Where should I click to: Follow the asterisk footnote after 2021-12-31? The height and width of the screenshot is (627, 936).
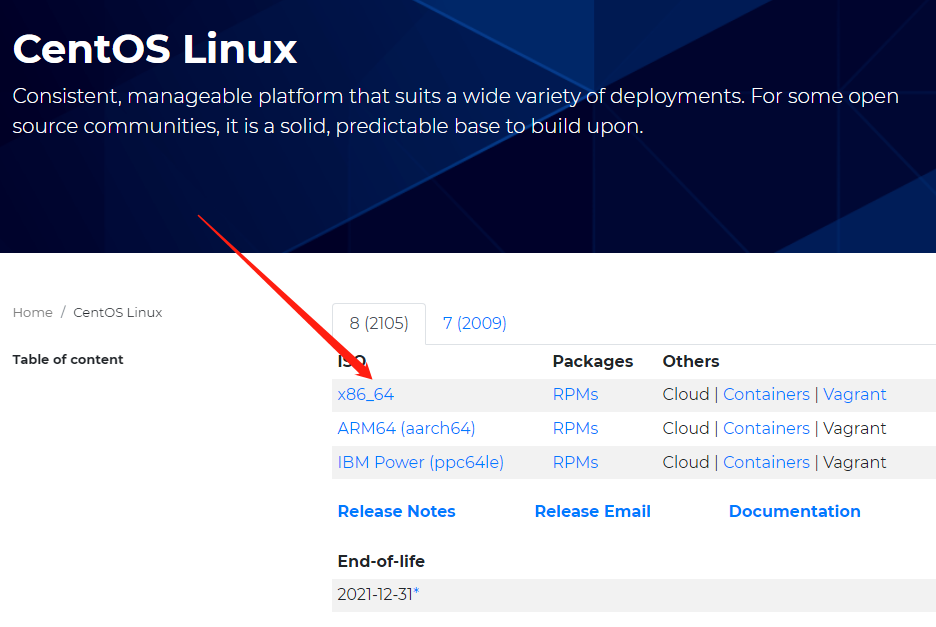click(x=417, y=592)
